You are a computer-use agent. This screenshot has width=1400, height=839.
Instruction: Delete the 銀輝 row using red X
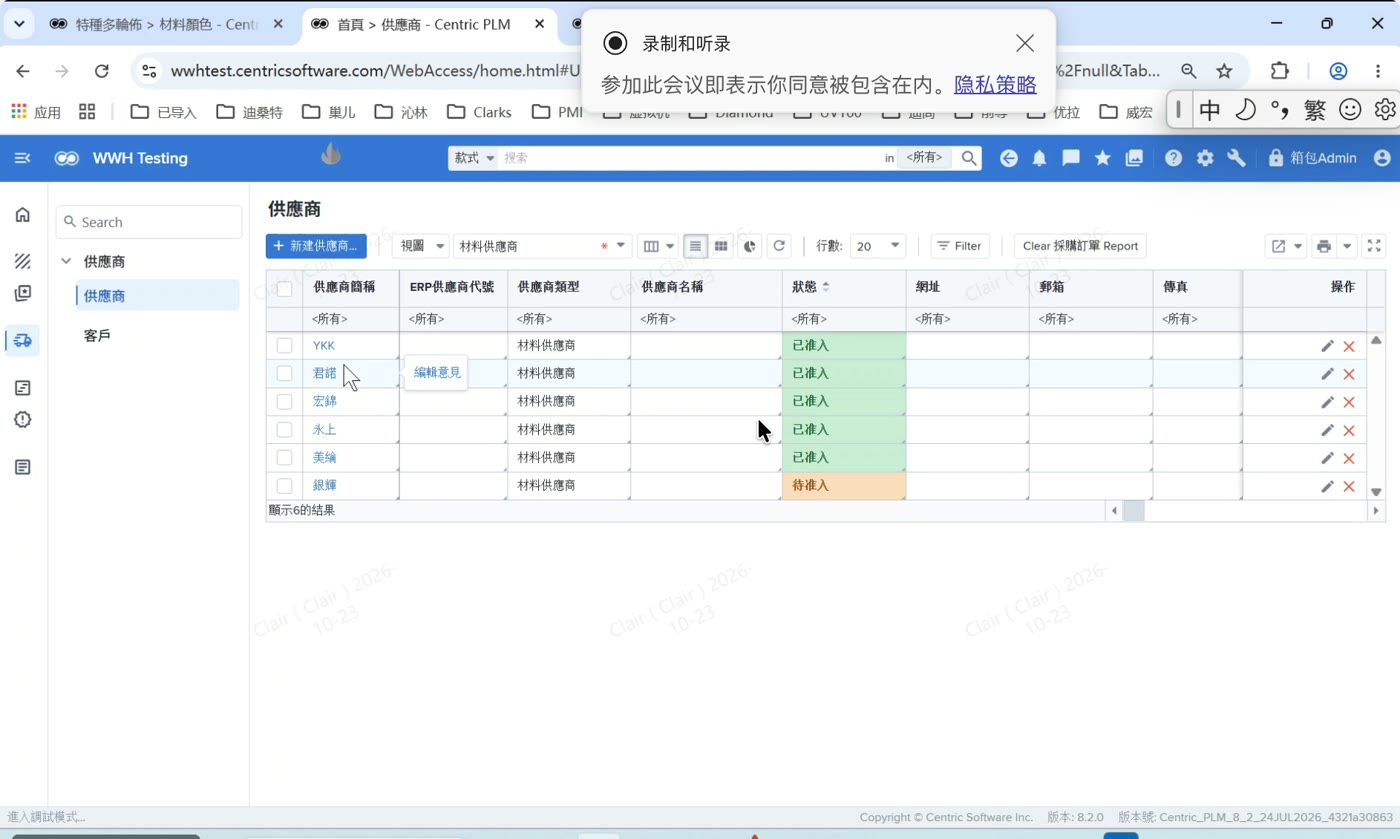click(x=1349, y=487)
